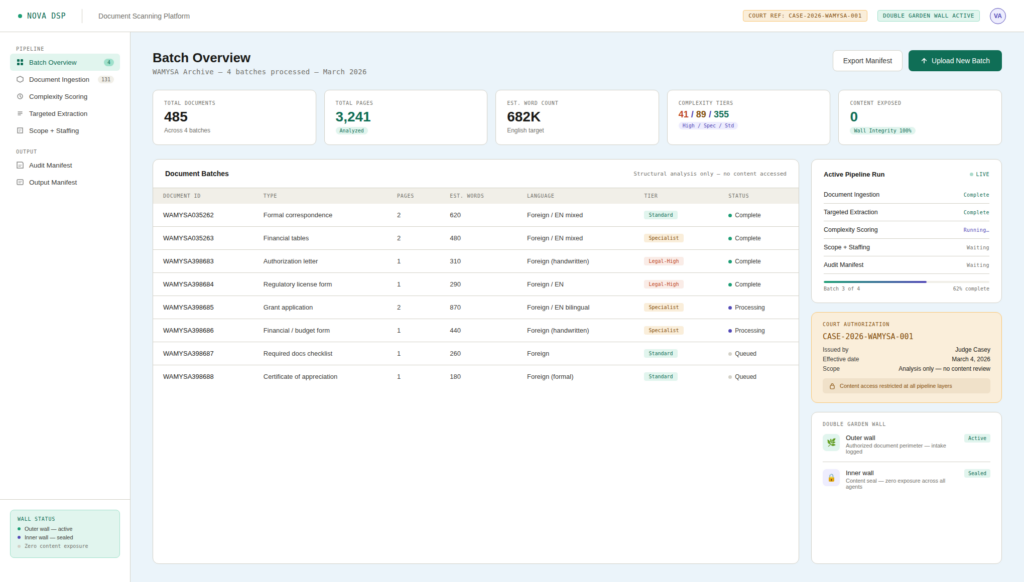The image size is (1024, 582).
Task: Click the Inner wall lock icon
Action: [x=831, y=478]
